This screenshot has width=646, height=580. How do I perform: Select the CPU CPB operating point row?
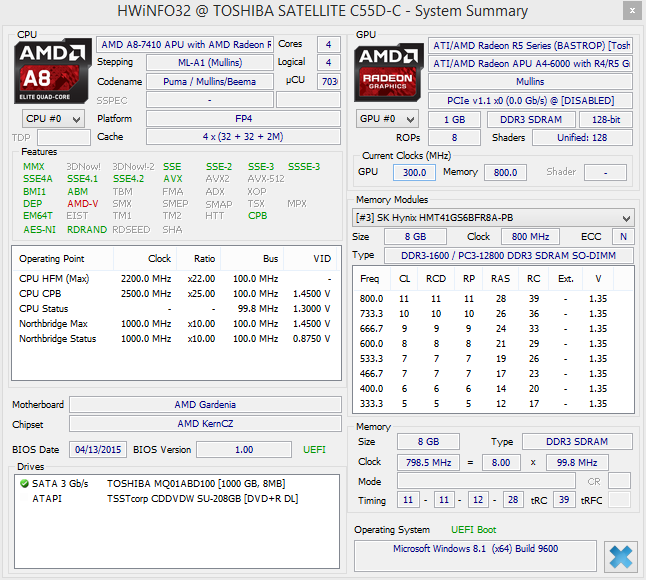(x=176, y=293)
